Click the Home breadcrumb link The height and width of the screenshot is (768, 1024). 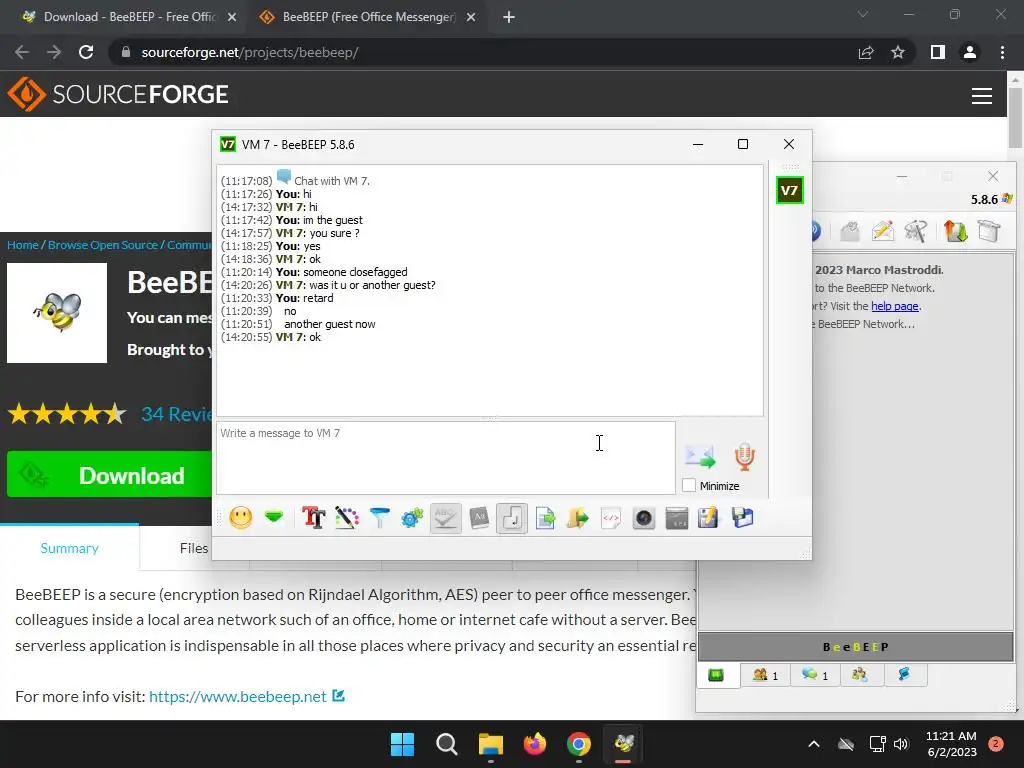[23, 245]
